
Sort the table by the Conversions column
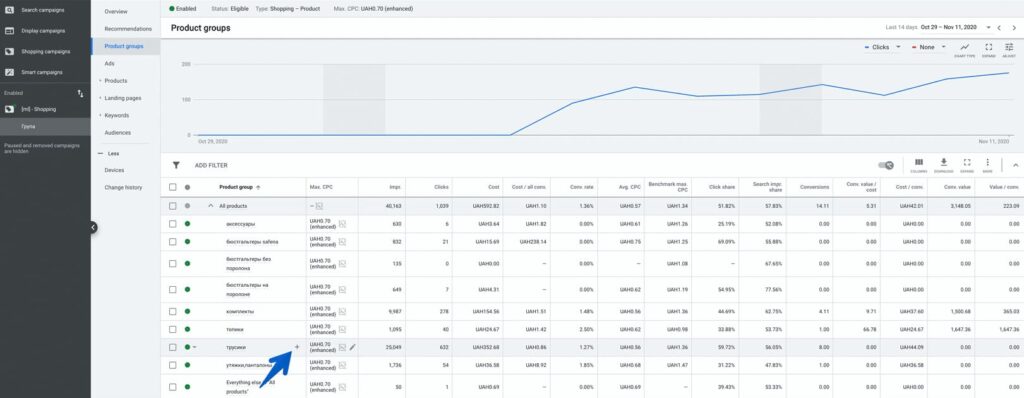coord(815,187)
